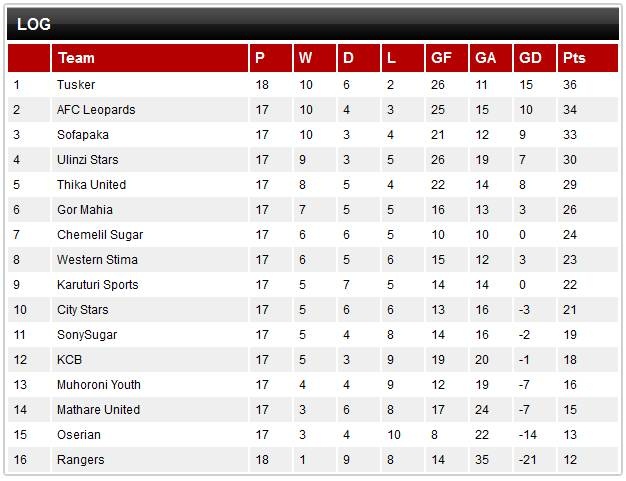This screenshot has height=481, width=626.
Task: Click Karuturi Sports team name
Action: coord(97,285)
